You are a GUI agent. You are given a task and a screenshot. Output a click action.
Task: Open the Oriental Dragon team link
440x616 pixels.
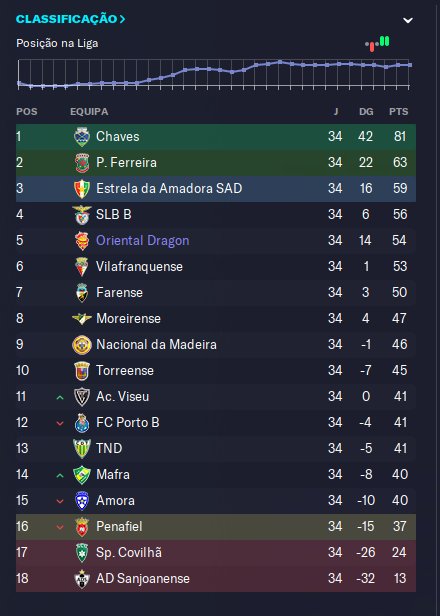[x=143, y=240]
